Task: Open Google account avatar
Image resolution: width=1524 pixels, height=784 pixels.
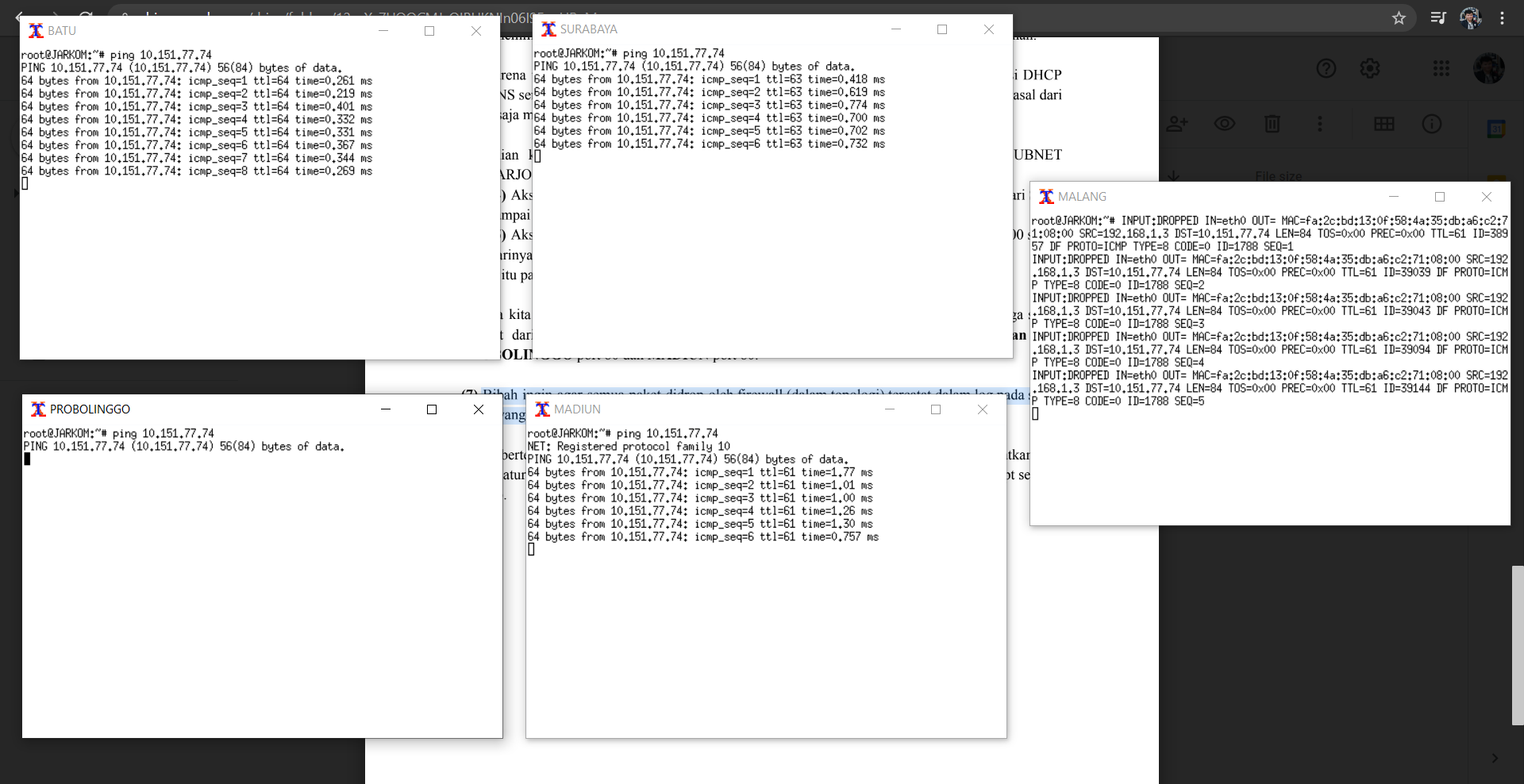Action: point(1489,68)
